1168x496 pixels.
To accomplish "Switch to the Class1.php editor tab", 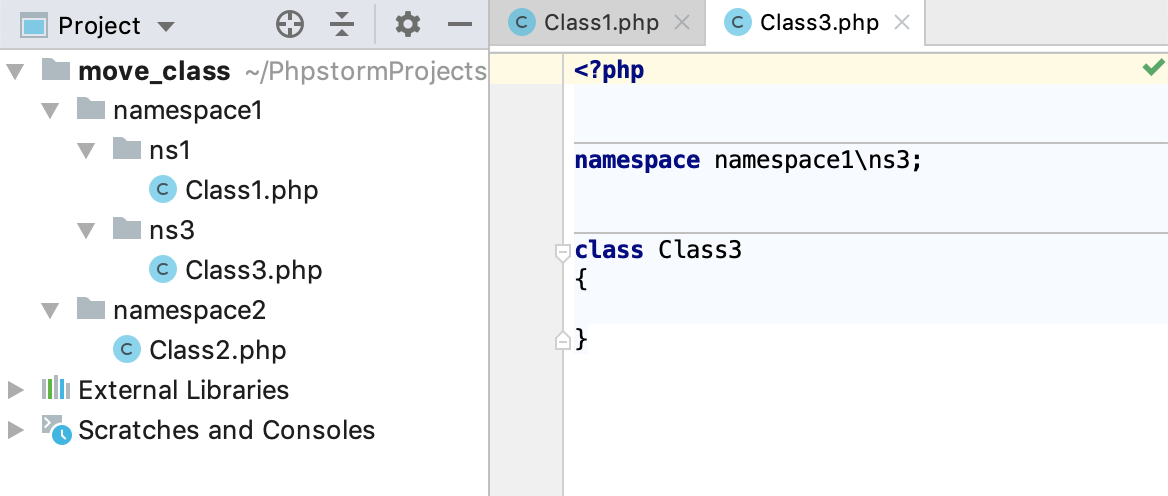I will tap(600, 23).
